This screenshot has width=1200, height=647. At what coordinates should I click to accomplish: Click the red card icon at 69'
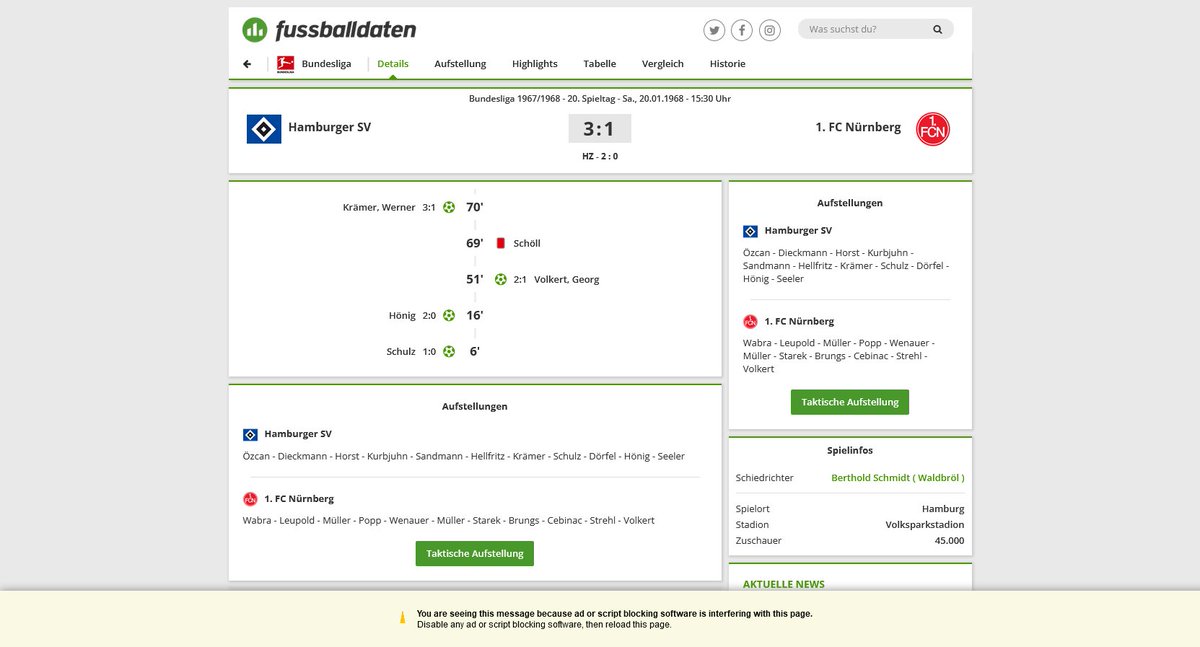coord(500,243)
